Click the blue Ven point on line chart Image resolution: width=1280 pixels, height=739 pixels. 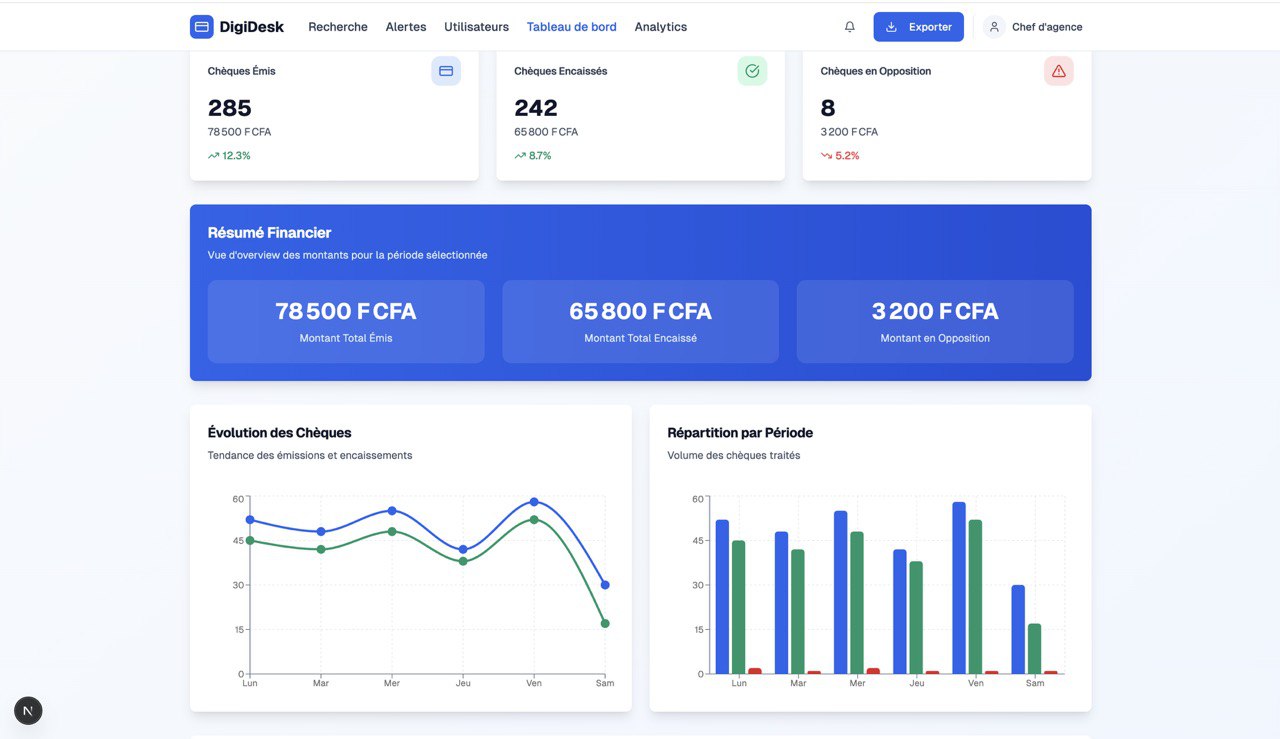click(x=534, y=502)
